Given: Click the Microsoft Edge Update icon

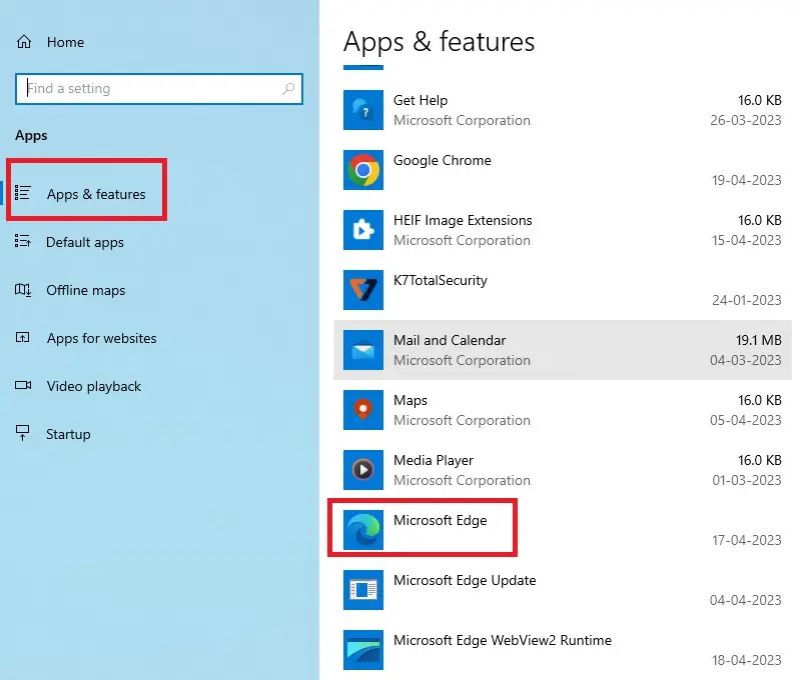Looking at the screenshot, I should coord(362,590).
